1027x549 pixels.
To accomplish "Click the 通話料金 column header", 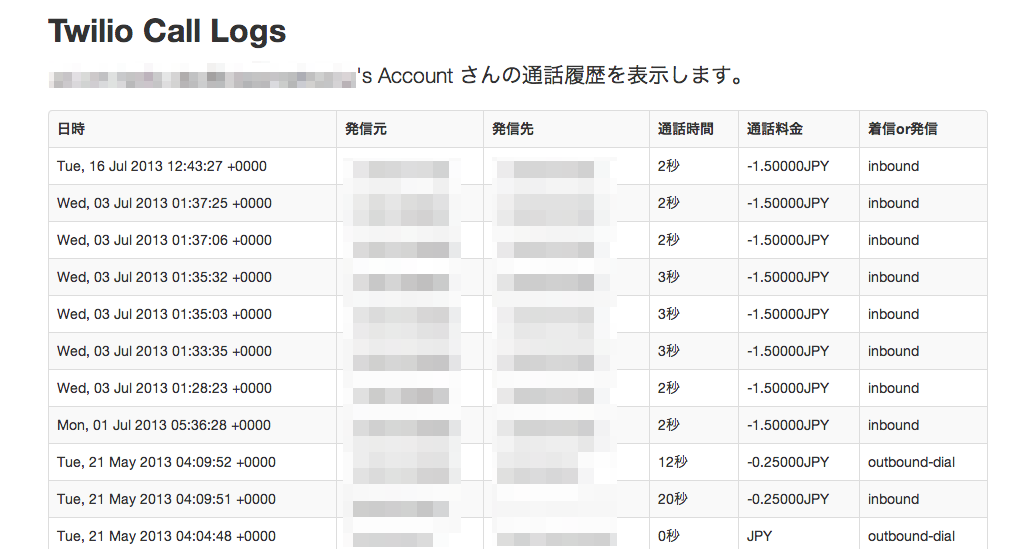I will [x=774, y=129].
